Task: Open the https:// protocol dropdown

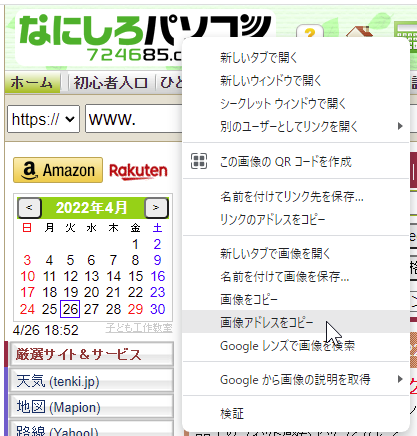Action: tap(43, 119)
